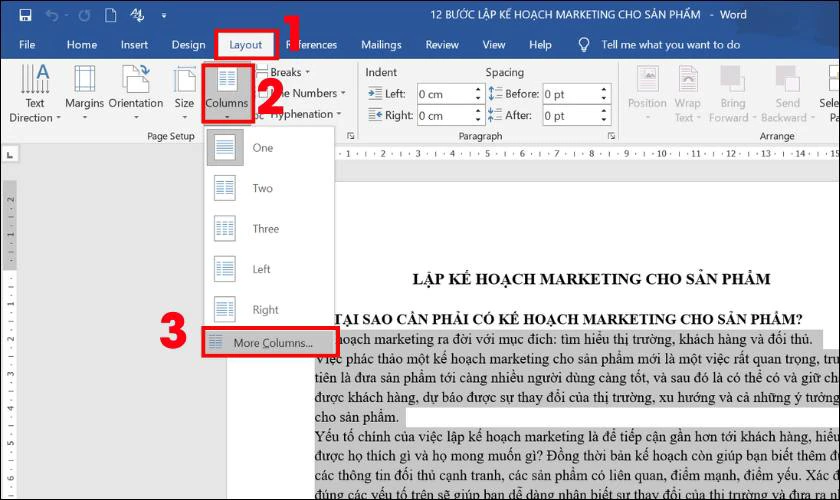Open the Line Numbers dropdown
This screenshot has width=840, height=500.
tap(303, 93)
